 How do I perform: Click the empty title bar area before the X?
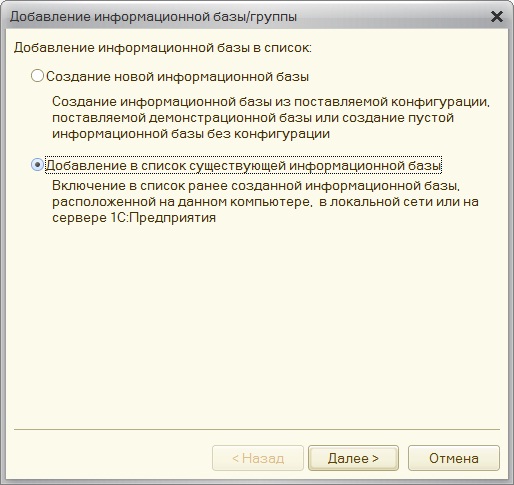click(393, 17)
